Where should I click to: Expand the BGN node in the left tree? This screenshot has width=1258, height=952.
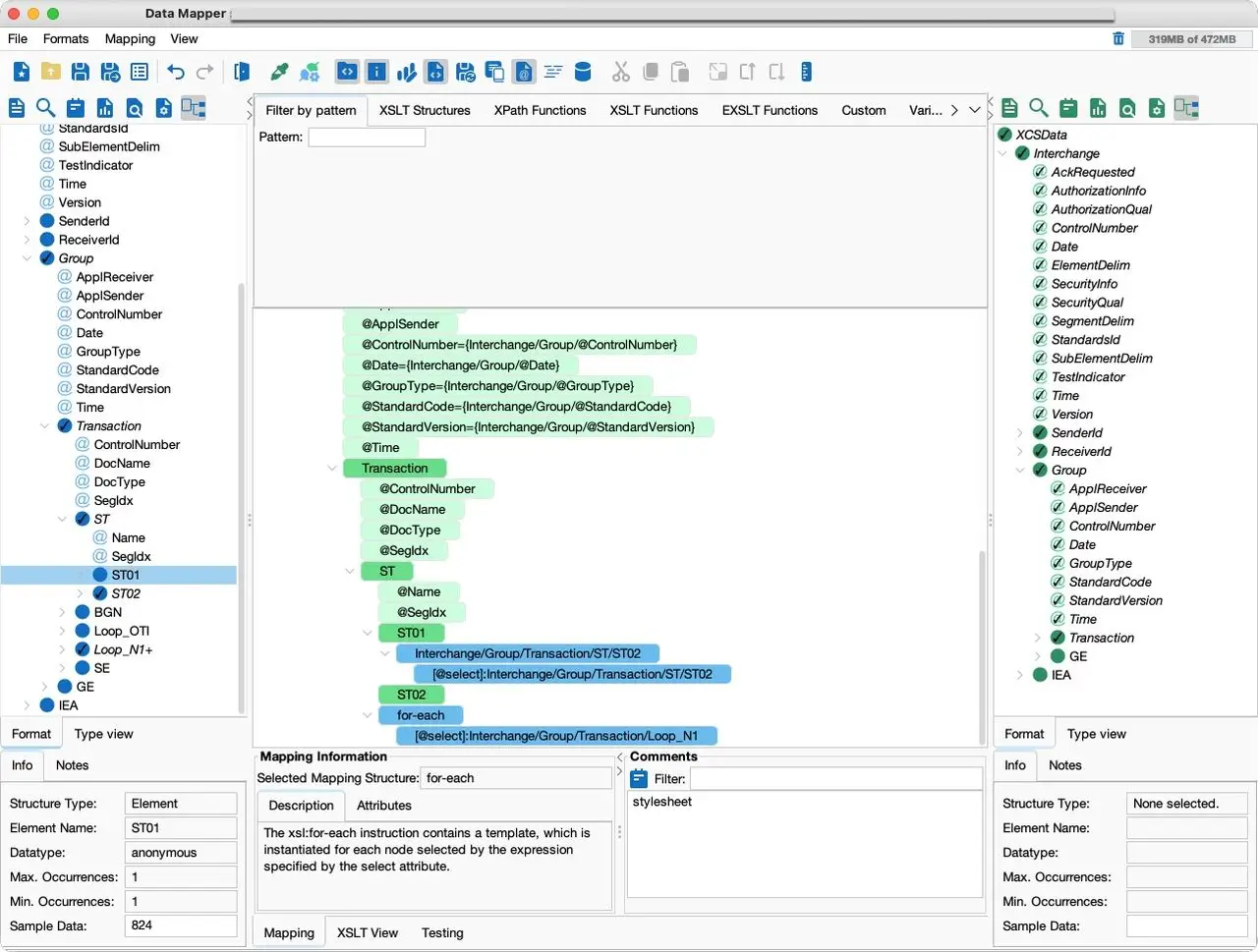click(62, 612)
